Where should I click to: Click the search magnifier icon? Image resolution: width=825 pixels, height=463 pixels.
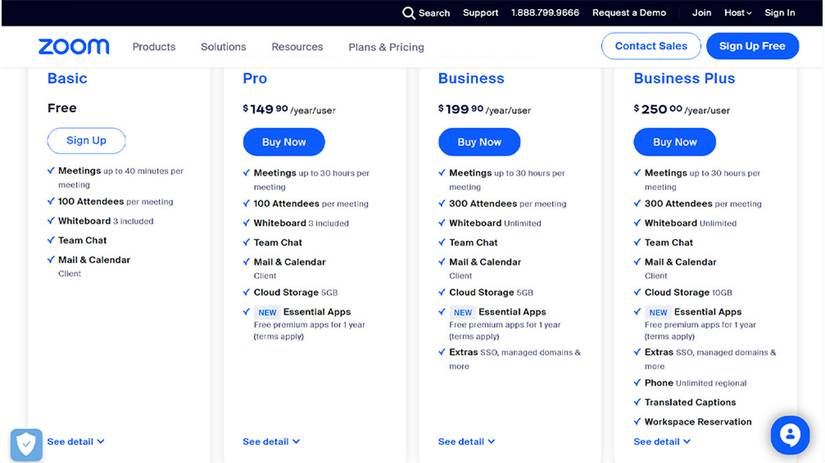(x=408, y=13)
